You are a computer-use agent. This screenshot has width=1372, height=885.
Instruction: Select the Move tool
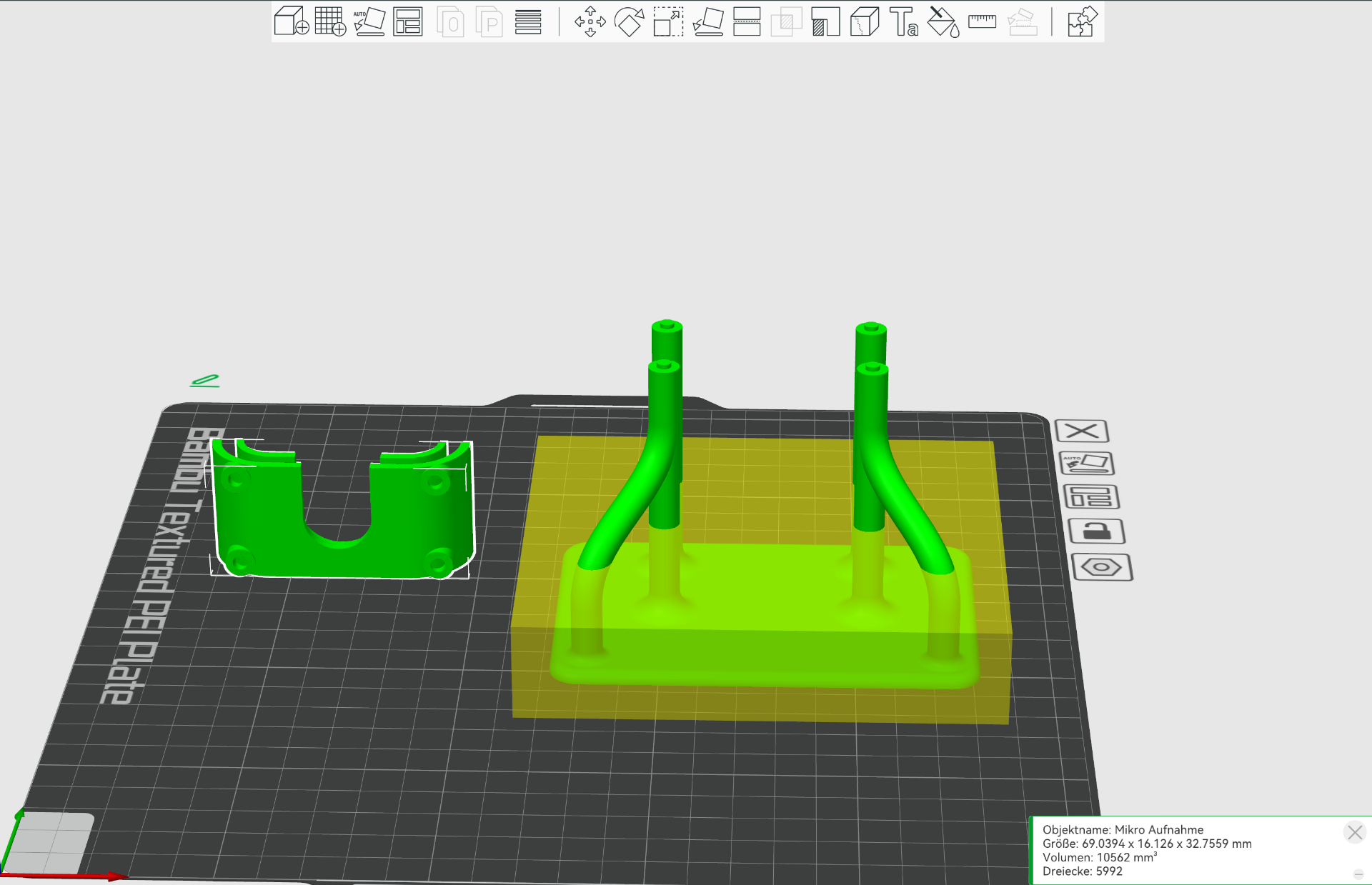point(590,21)
